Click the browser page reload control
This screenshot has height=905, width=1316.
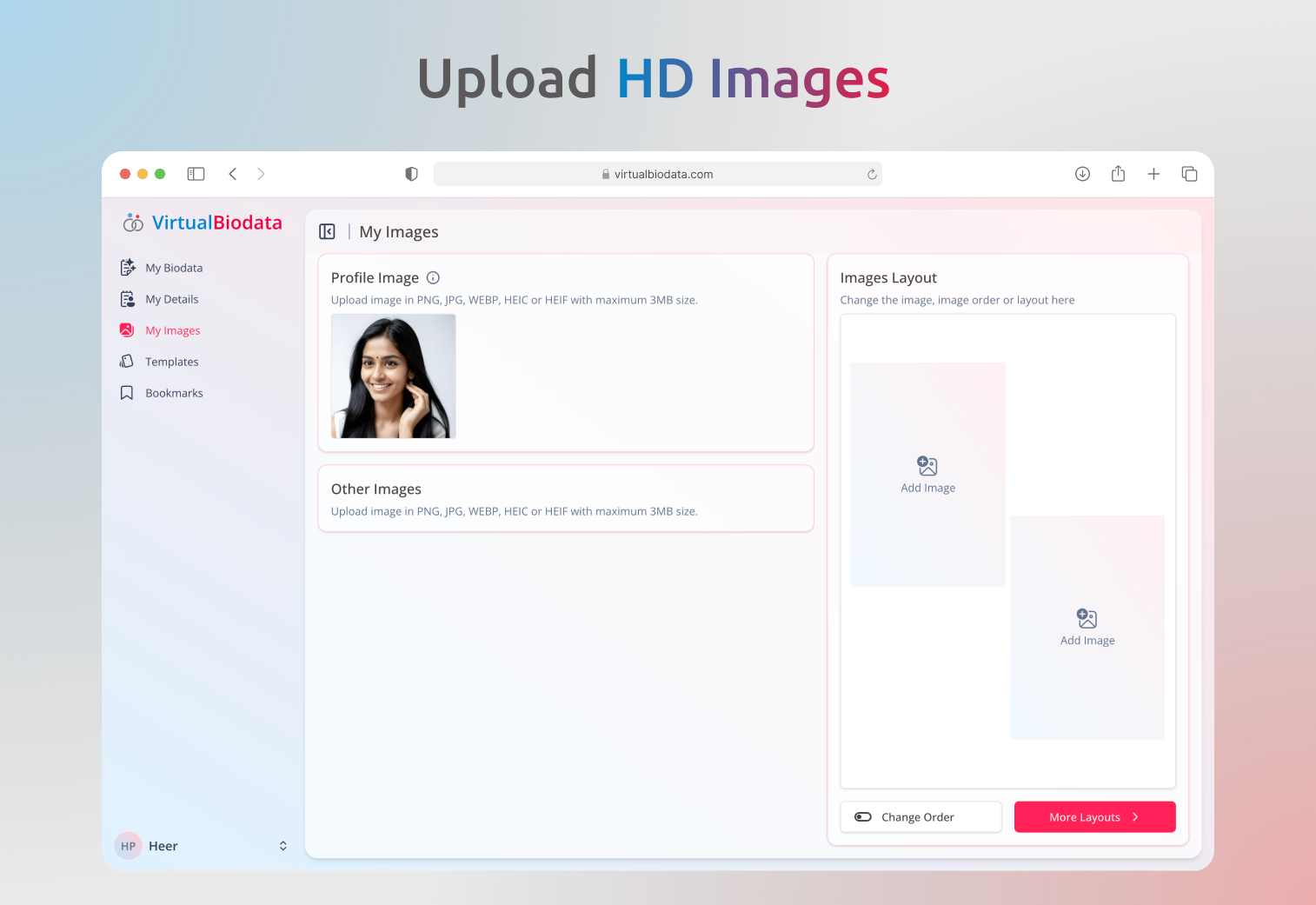tap(872, 174)
